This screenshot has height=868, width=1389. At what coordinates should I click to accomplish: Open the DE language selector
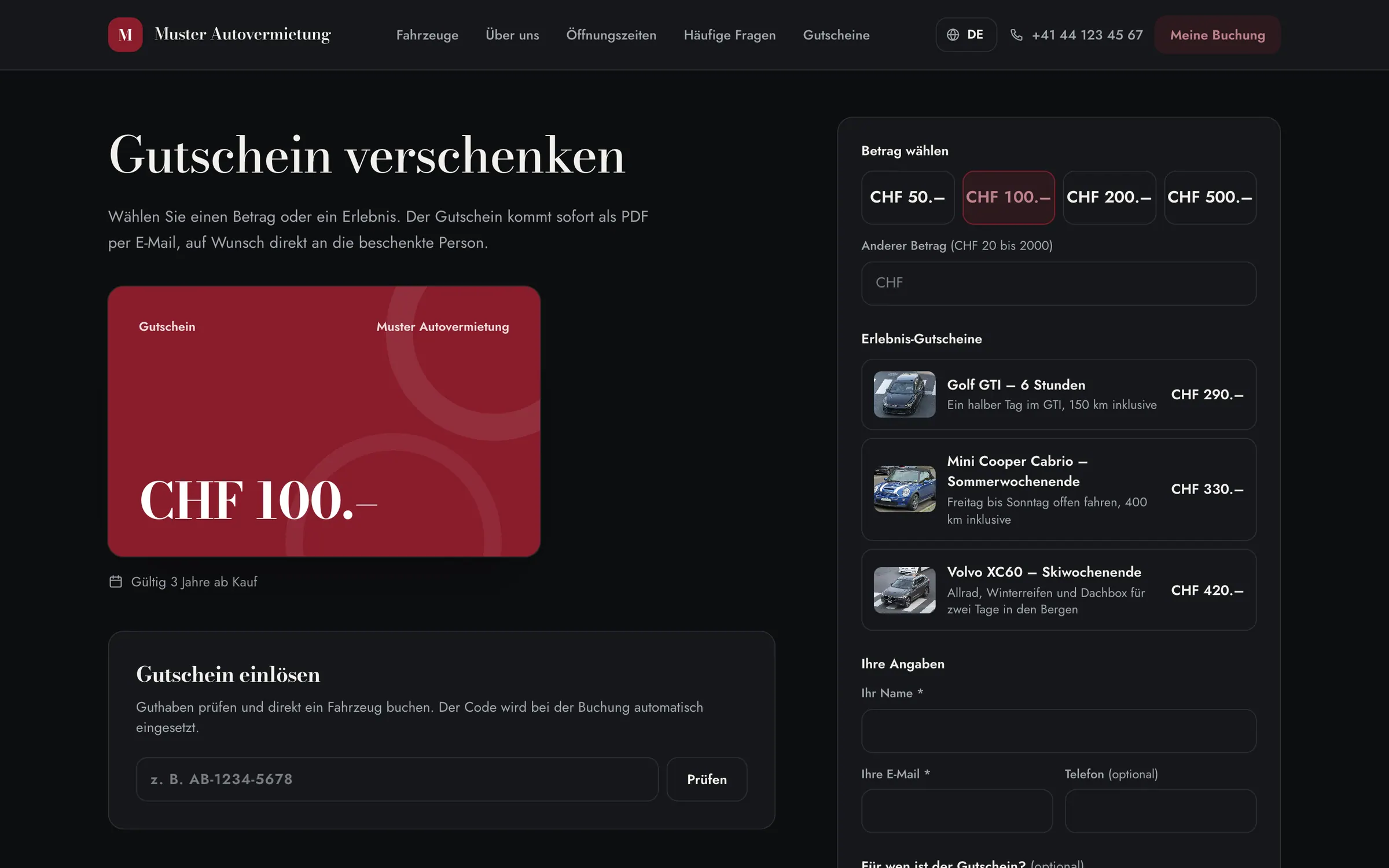[x=966, y=35]
